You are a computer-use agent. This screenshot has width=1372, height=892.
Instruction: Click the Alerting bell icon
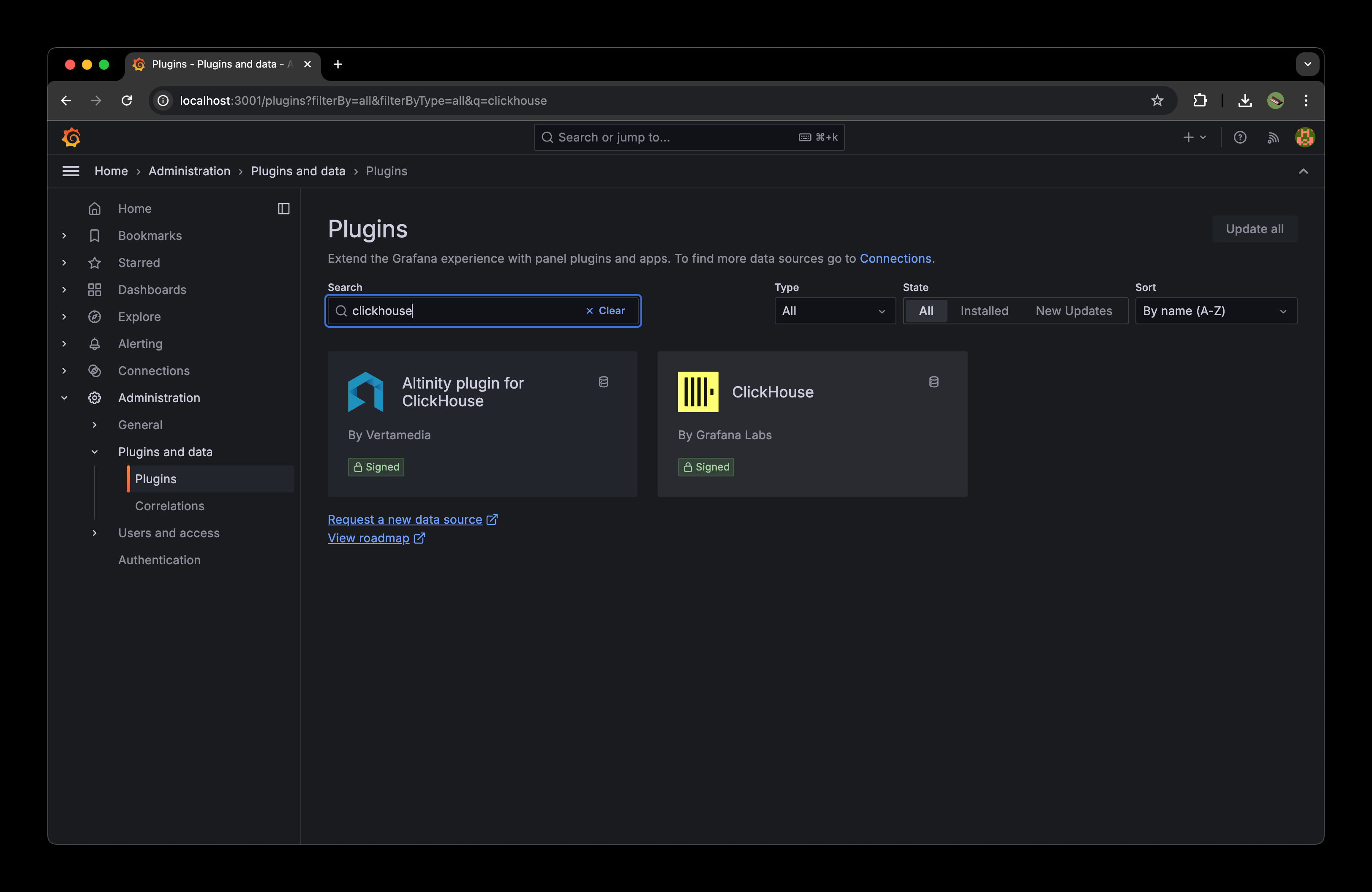pos(95,343)
